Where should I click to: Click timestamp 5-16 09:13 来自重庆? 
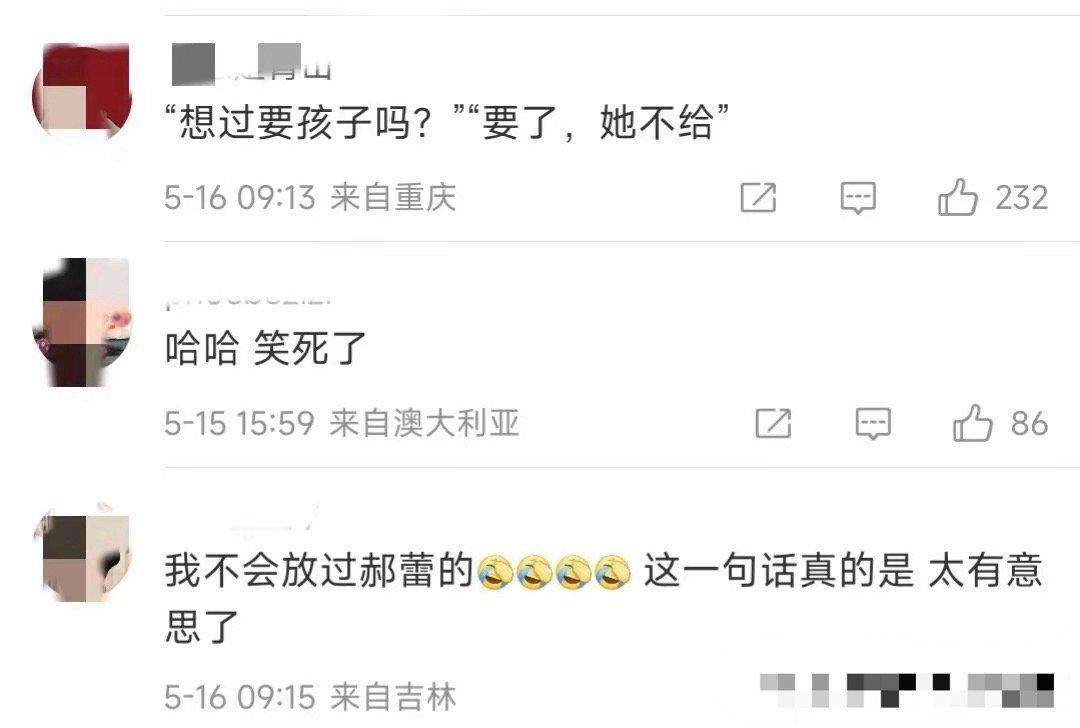[310, 198]
